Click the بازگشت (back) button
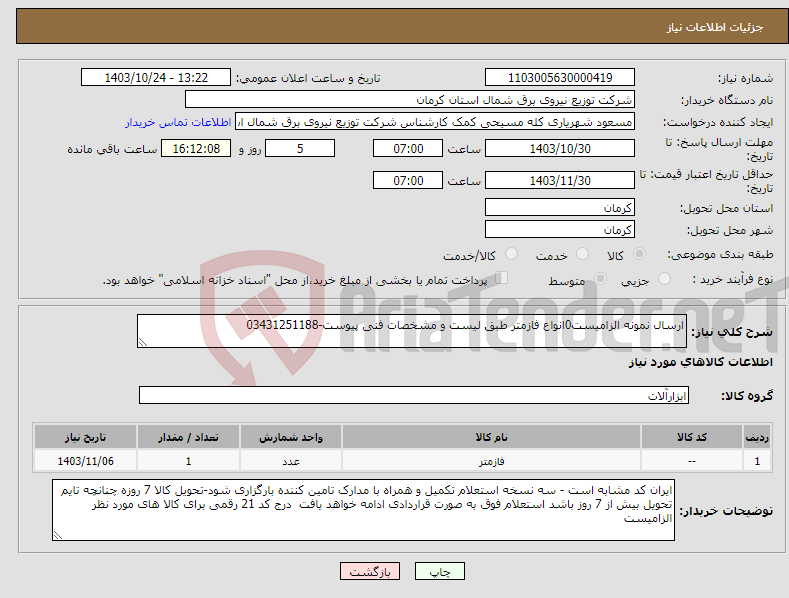The image size is (789, 598). coord(370,571)
